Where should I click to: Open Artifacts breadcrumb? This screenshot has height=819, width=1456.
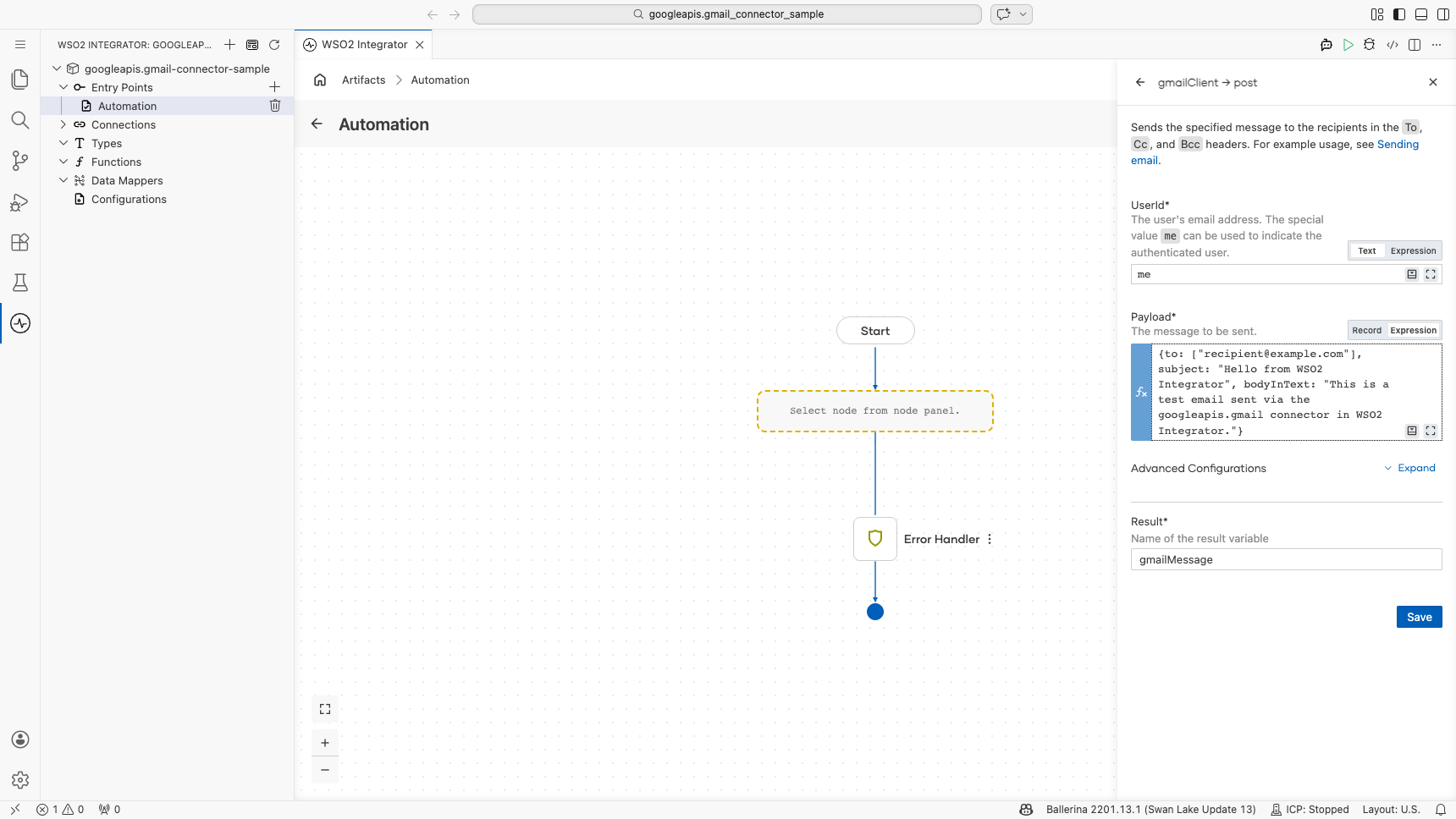coord(364,80)
